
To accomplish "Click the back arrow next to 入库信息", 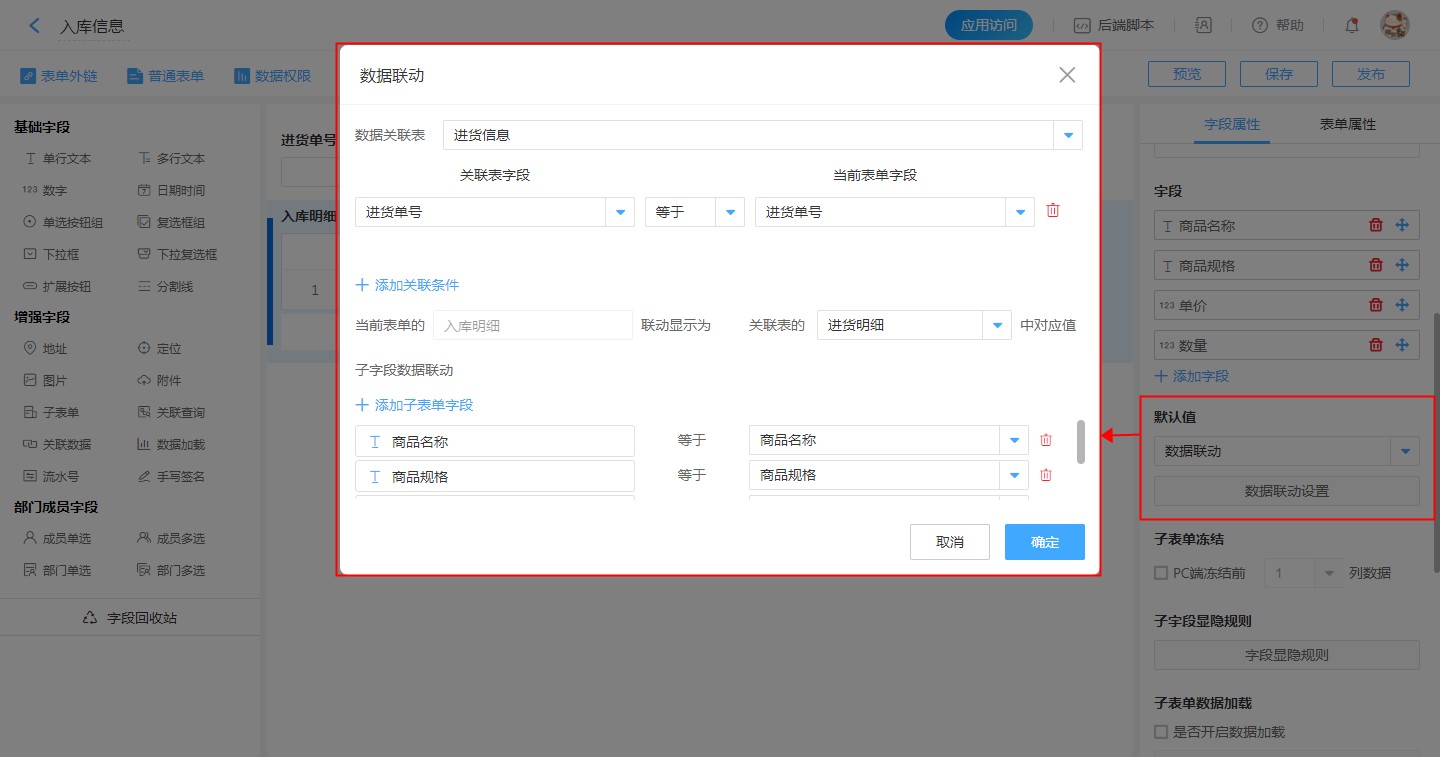I will coord(35,26).
